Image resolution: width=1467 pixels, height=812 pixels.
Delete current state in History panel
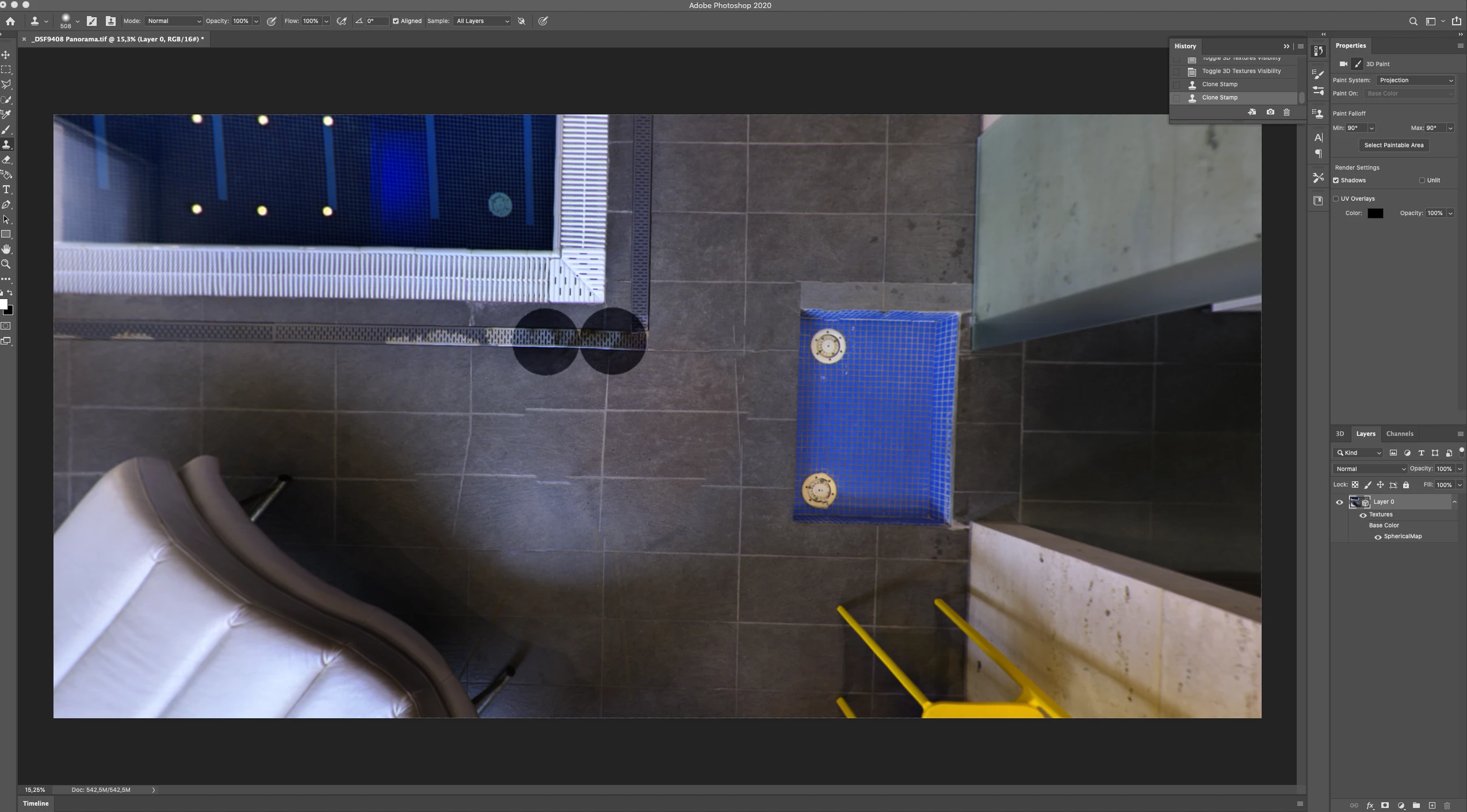pyautogui.click(x=1286, y=112)
